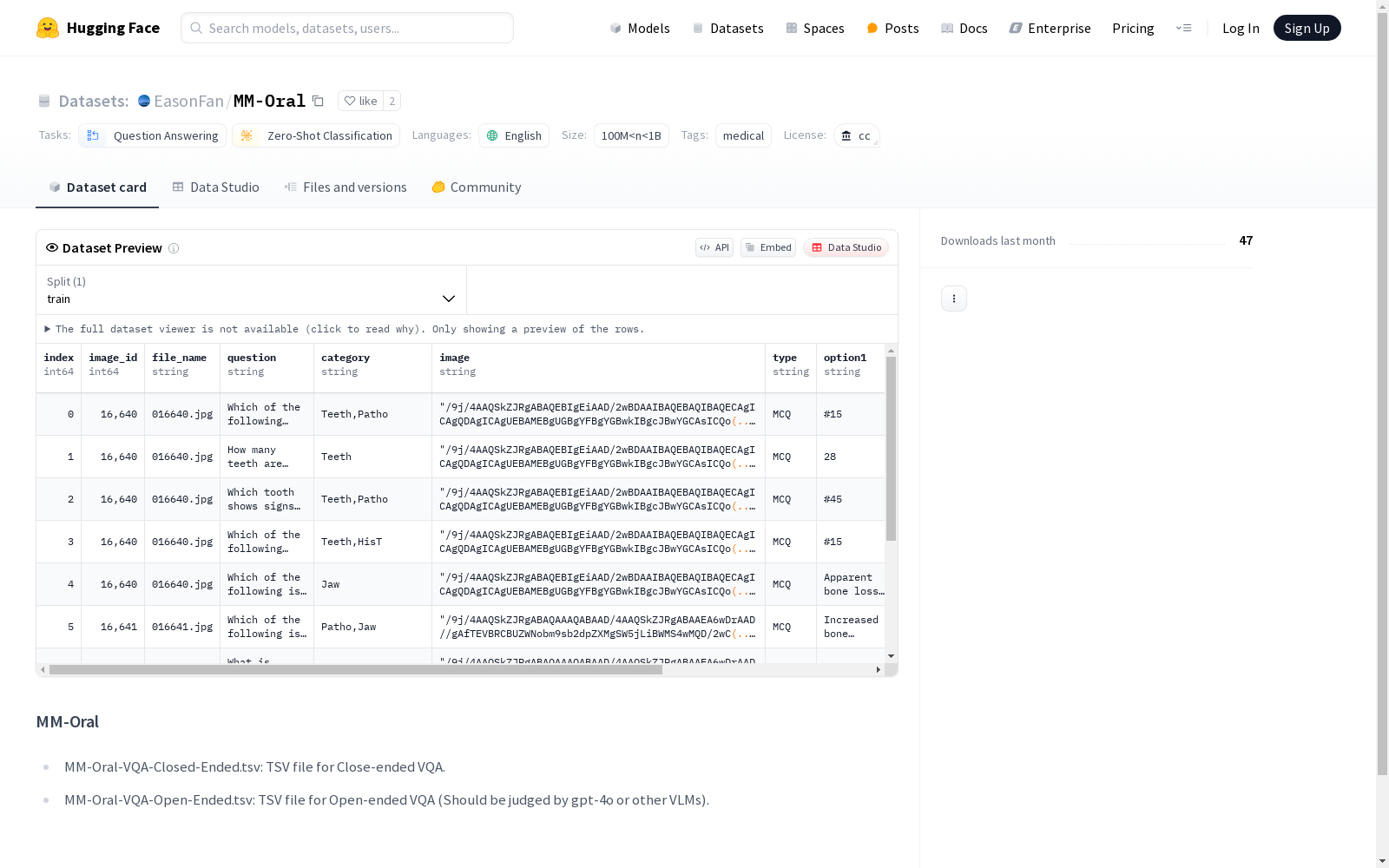Open the cc license tag
Viewport: 1389px width, 868px height.
[x=857, y=135]
